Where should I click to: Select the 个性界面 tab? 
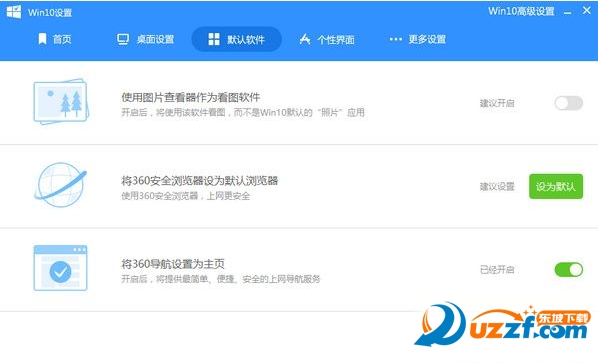click(327, 39)
